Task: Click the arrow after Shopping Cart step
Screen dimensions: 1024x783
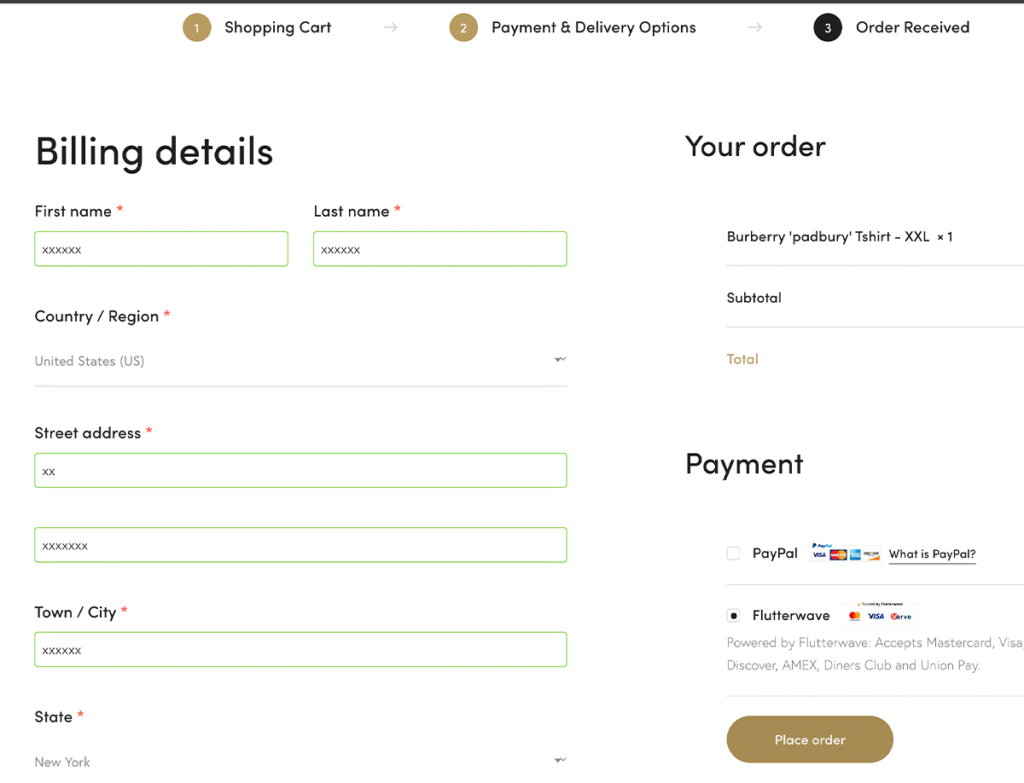Action: pyautogui.click(x=391, y=27)
